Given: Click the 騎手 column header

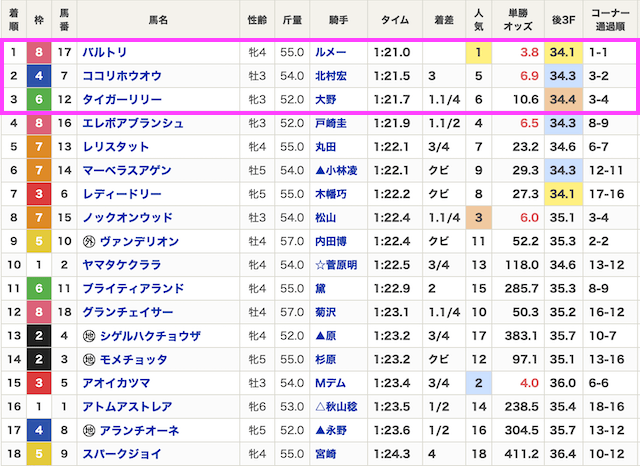Looking at the screenshot, I should point(339,20).
